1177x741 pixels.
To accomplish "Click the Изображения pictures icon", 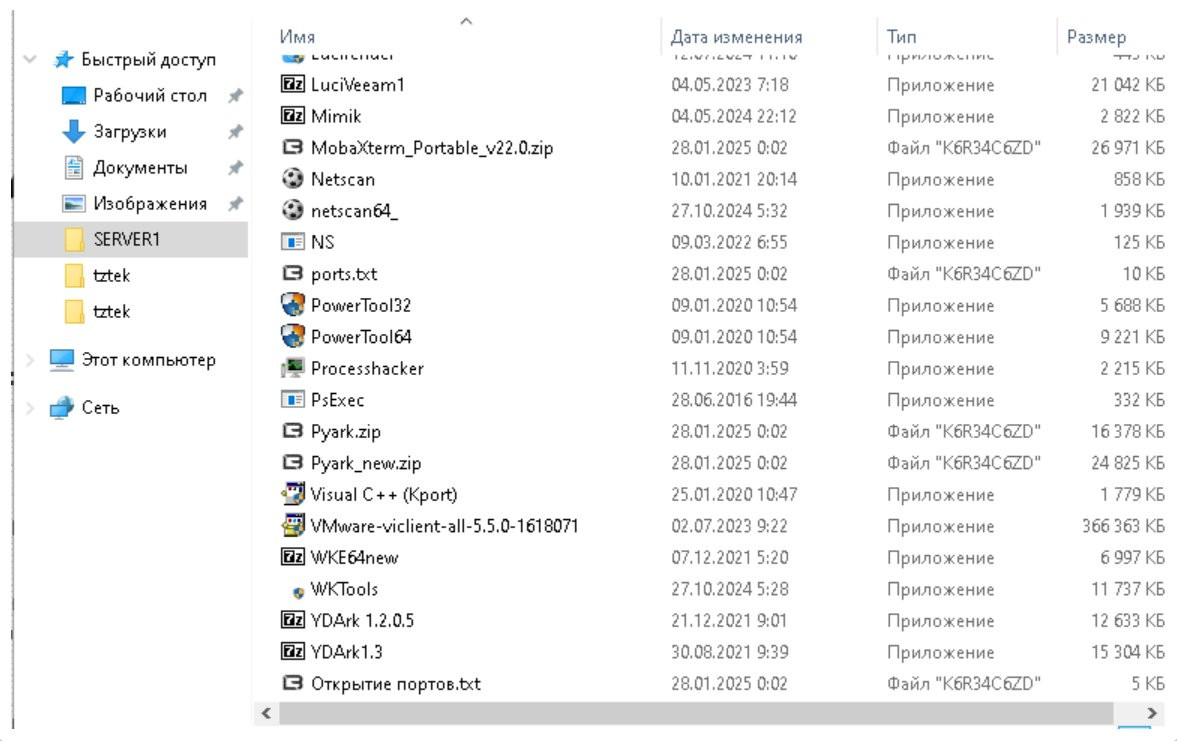I will [74, 203].
